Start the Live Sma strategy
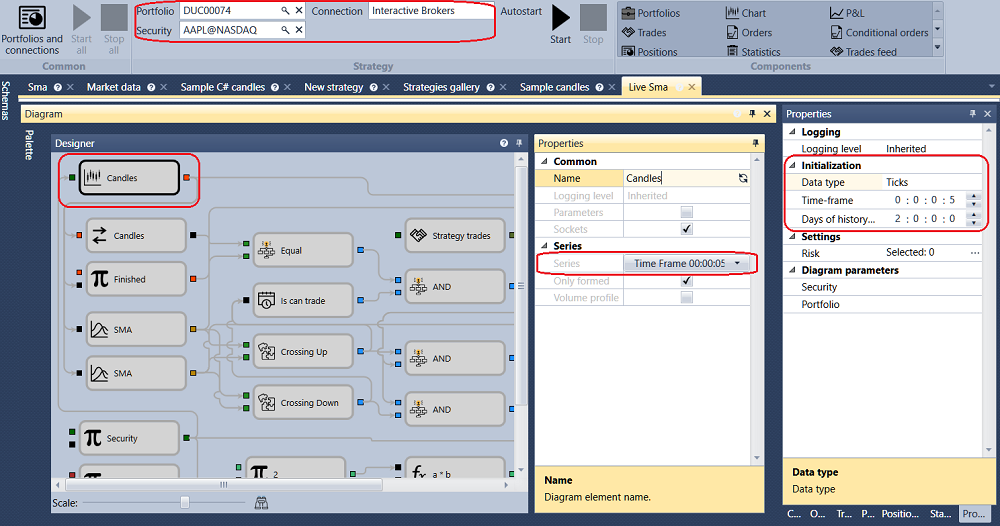 561,25
